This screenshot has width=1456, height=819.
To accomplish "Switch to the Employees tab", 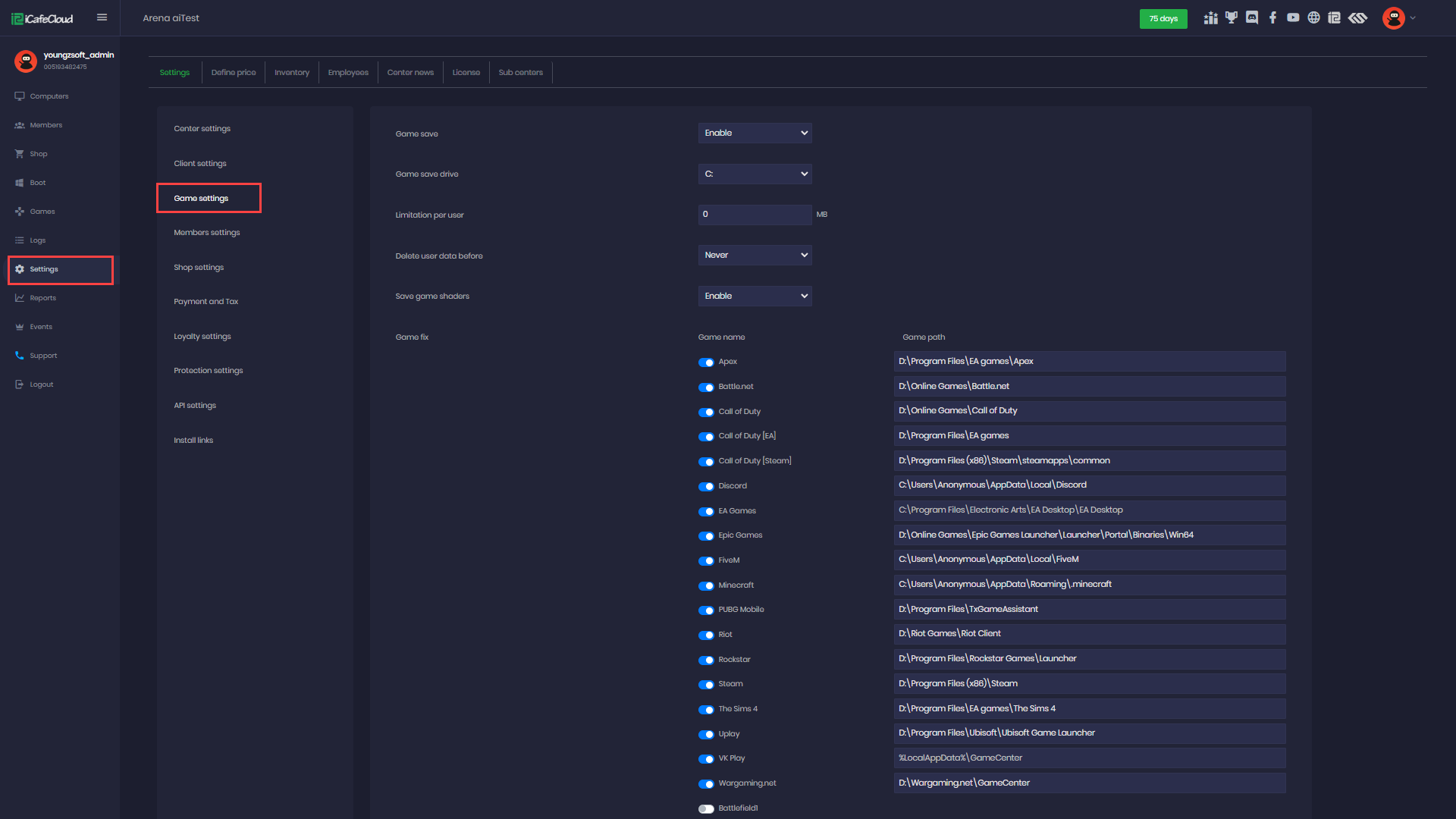I will click(x=348, y=73).
